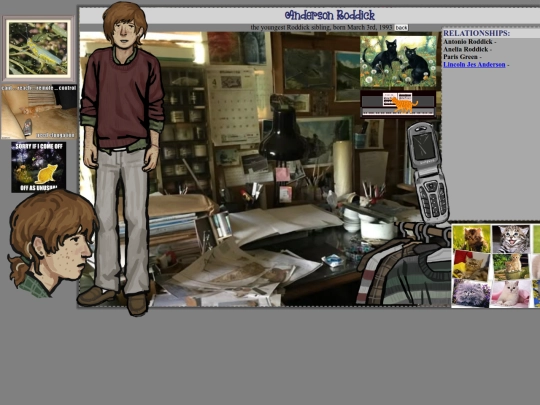Open the cat remote control meme image
The image size is (540, 405).
pos(39,112)
